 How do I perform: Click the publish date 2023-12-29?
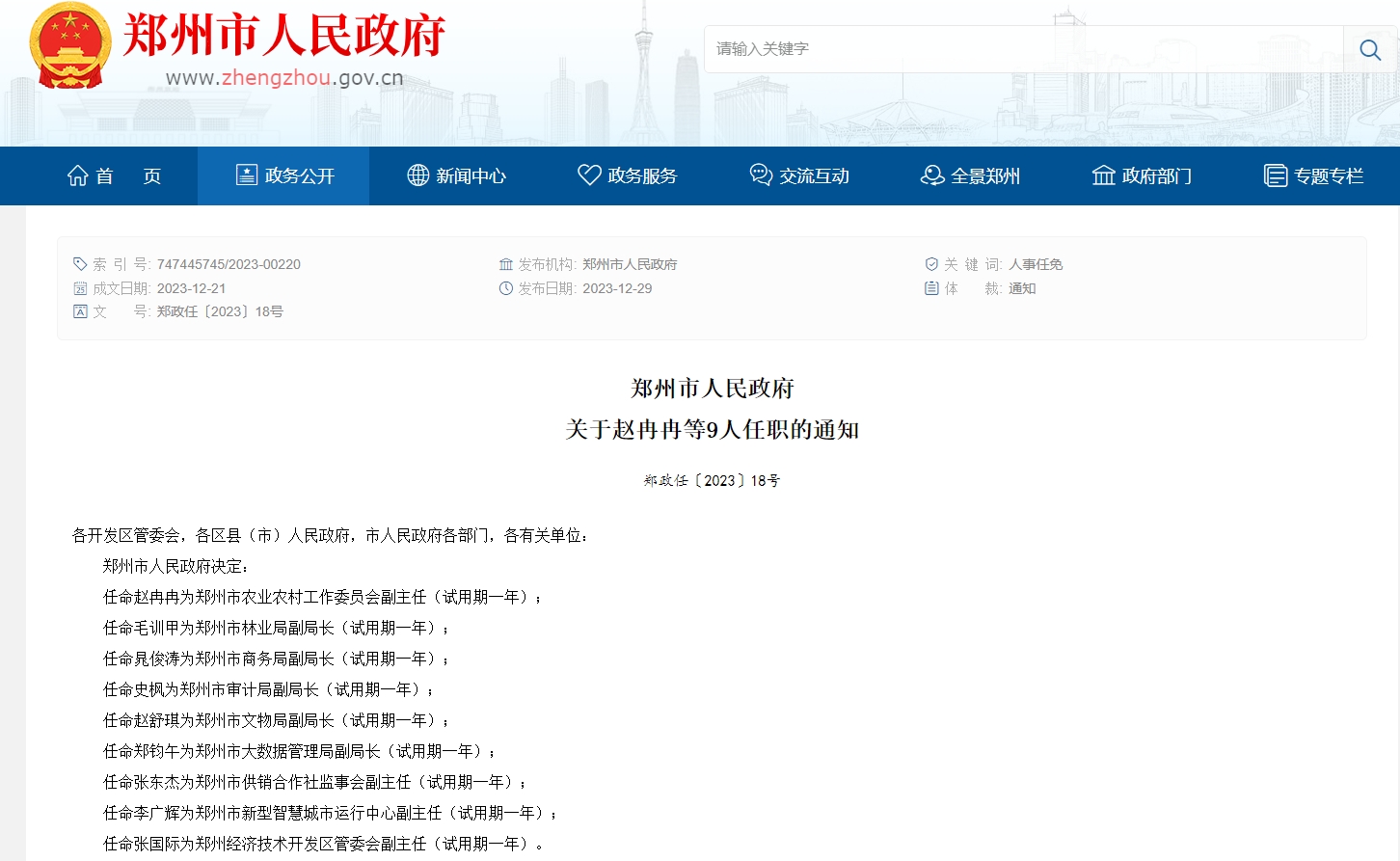point(617,288)
